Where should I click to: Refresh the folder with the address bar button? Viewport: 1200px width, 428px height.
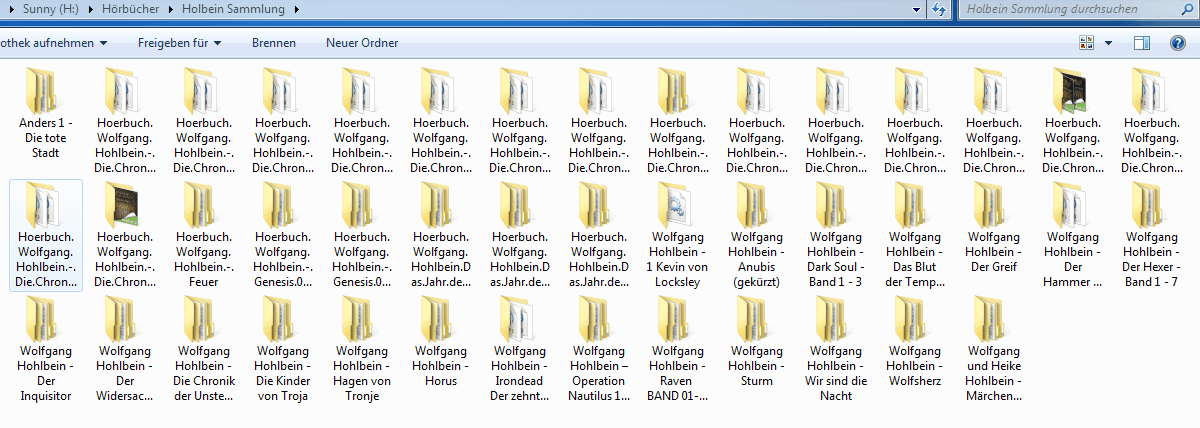939,9
